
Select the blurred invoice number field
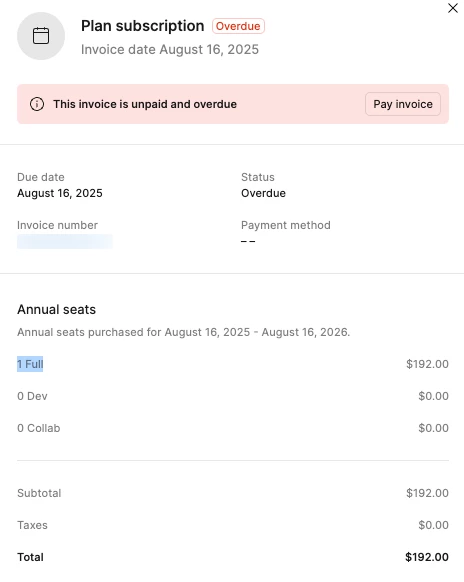65,241
